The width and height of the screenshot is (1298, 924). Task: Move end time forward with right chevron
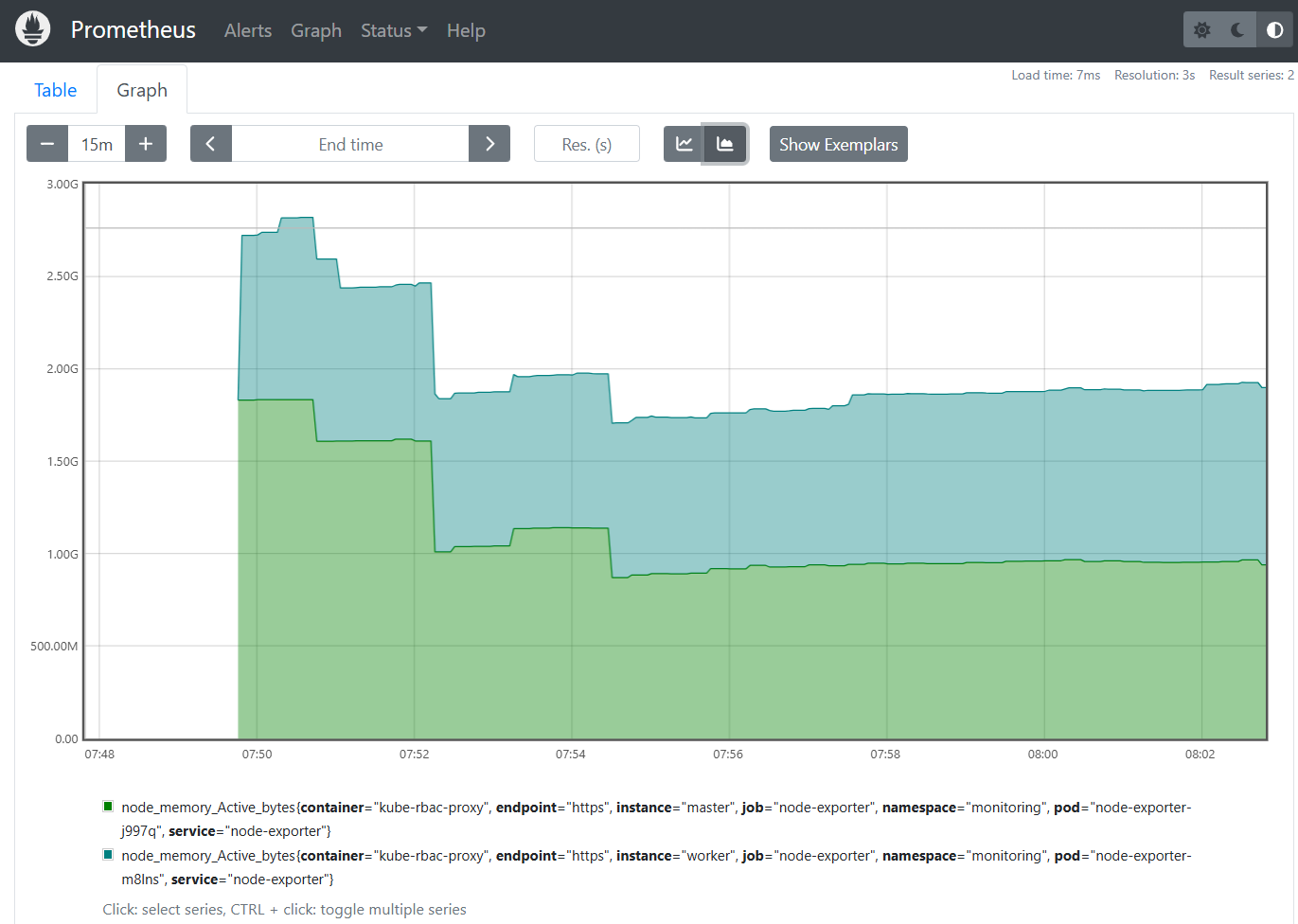489,144
